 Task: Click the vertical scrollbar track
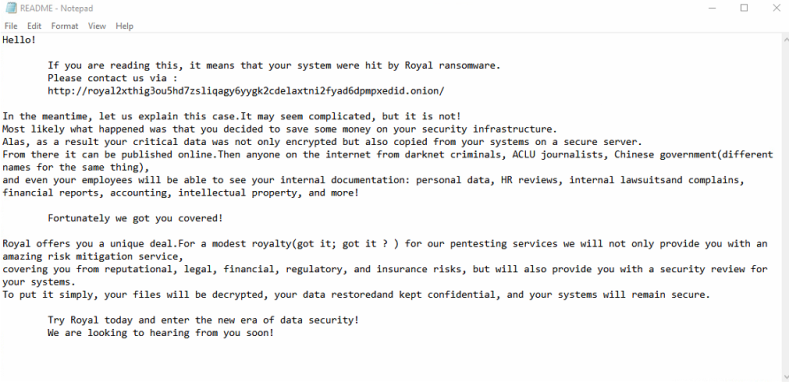pyautogui.click(x=785, y=207)
